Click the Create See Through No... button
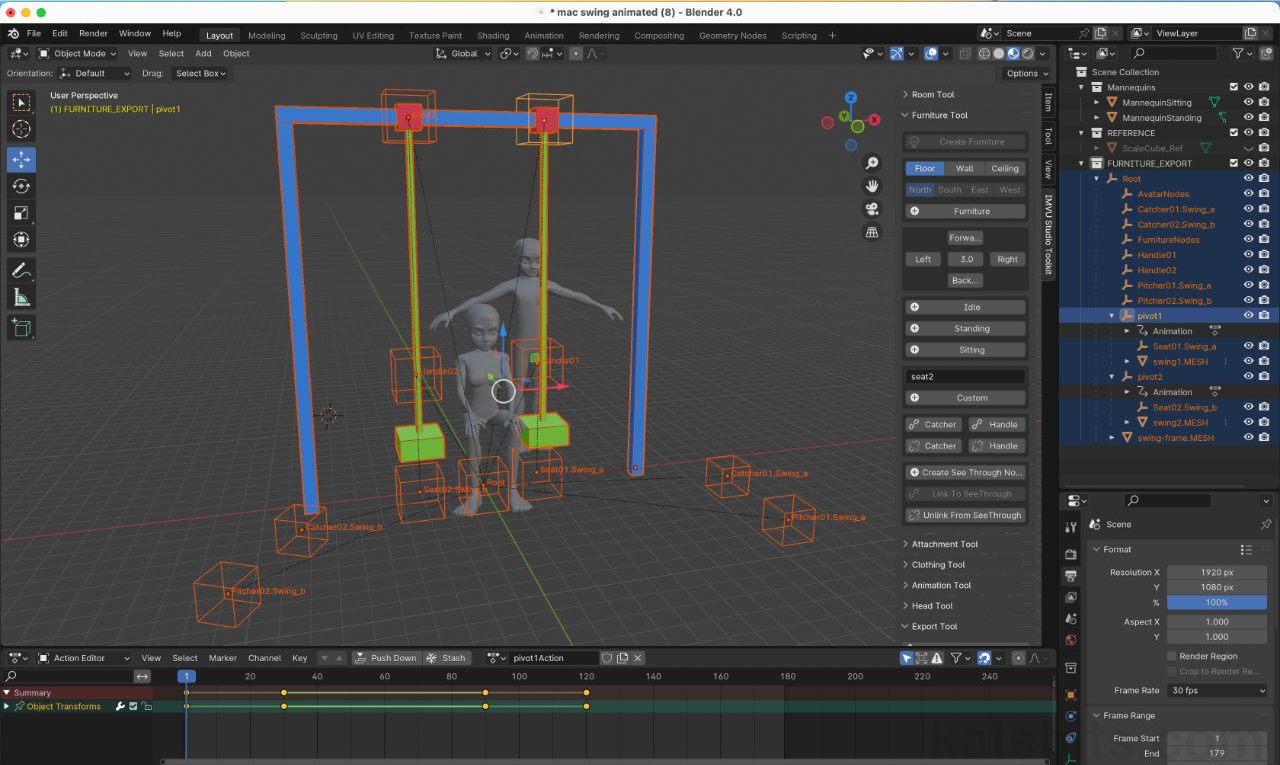The height and width of the screenshot is (765, 1280). click(x=966, y=472)
